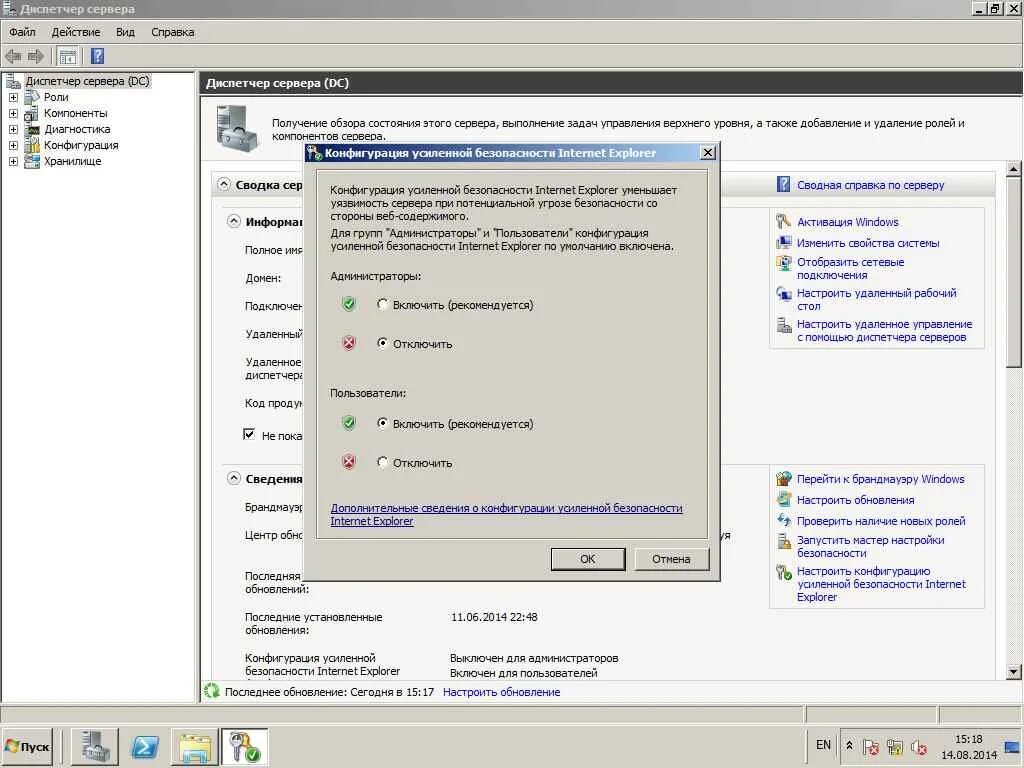
Task: Open the Справка menu
Action: click(x=172, y=32)
